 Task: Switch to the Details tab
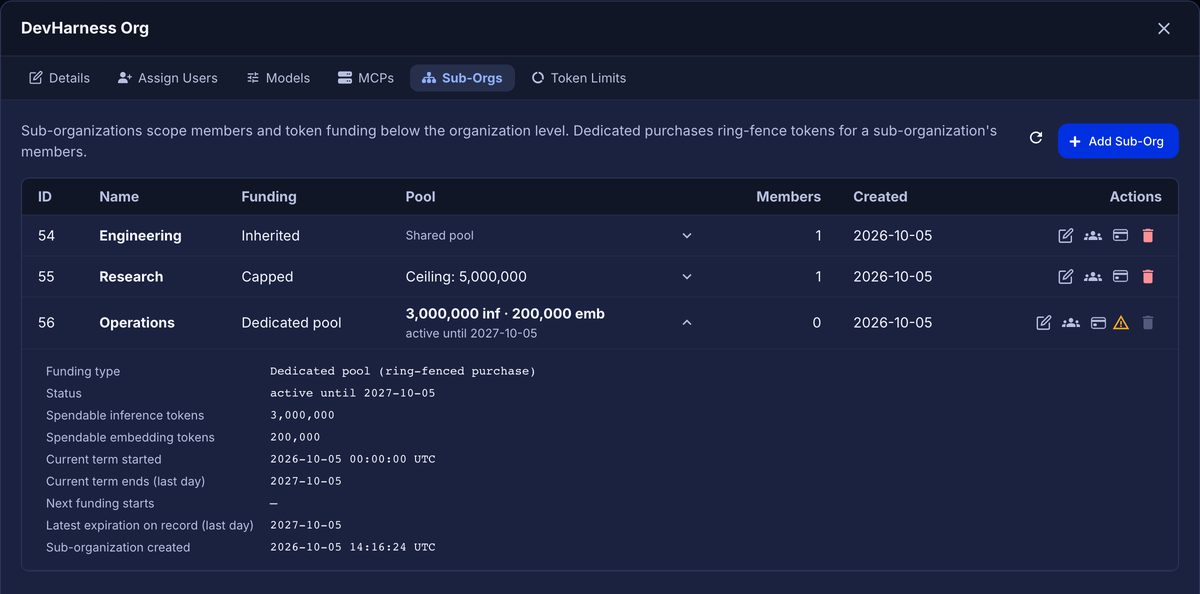pyautogui.click(x=59, y=78)
